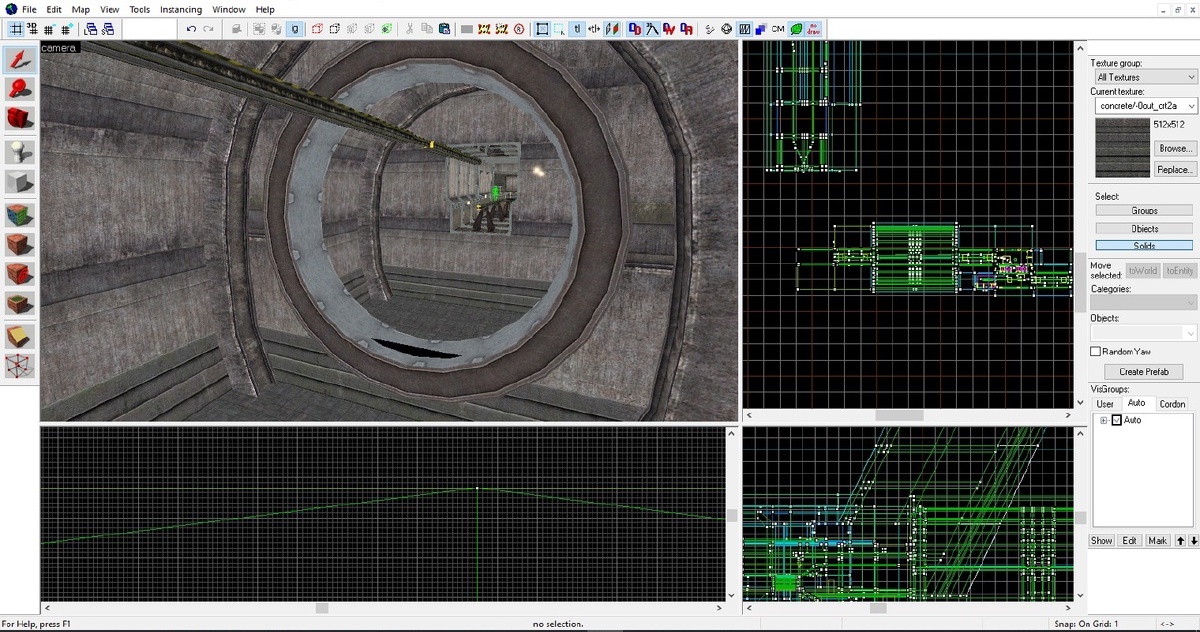
Task: Enable the Random Yaw checkbox
Action: (x=1096, y=351)
